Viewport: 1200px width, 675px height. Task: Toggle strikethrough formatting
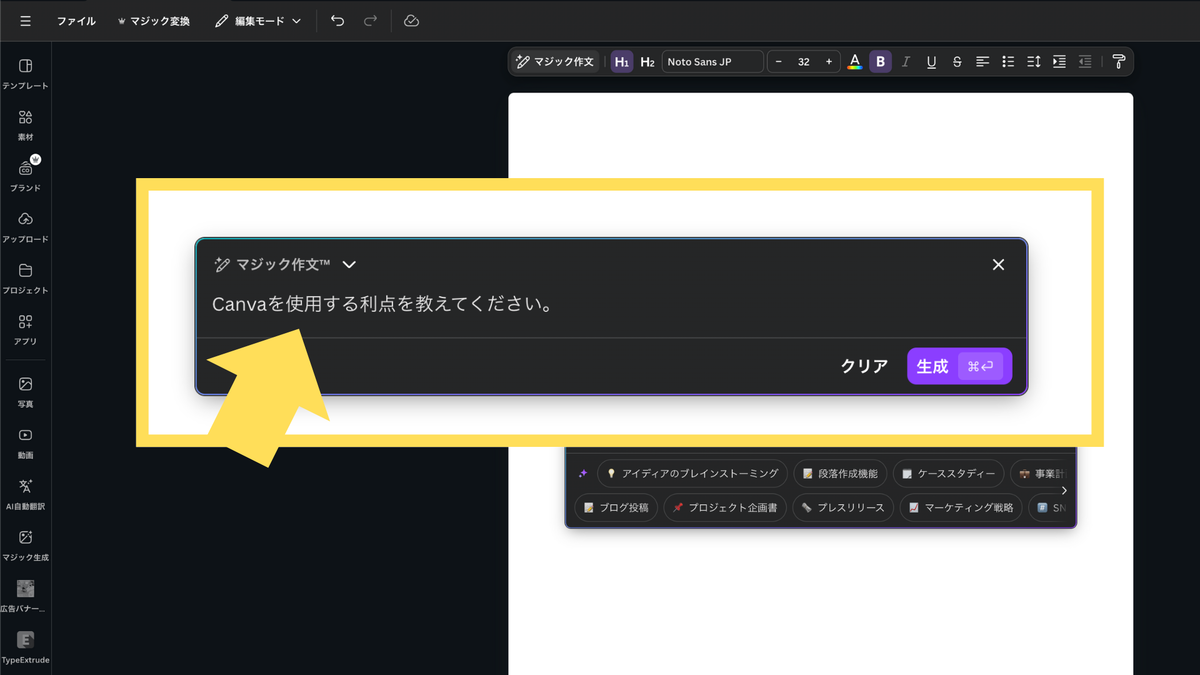957,62
